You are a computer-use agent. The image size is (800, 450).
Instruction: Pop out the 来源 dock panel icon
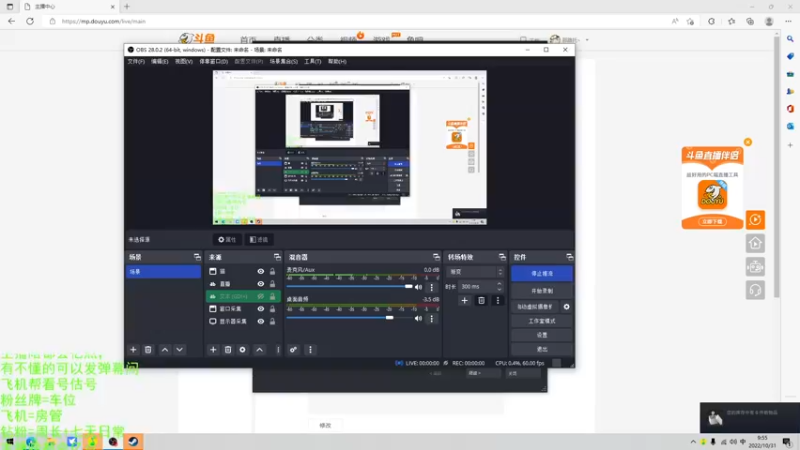tap(277, 257)
